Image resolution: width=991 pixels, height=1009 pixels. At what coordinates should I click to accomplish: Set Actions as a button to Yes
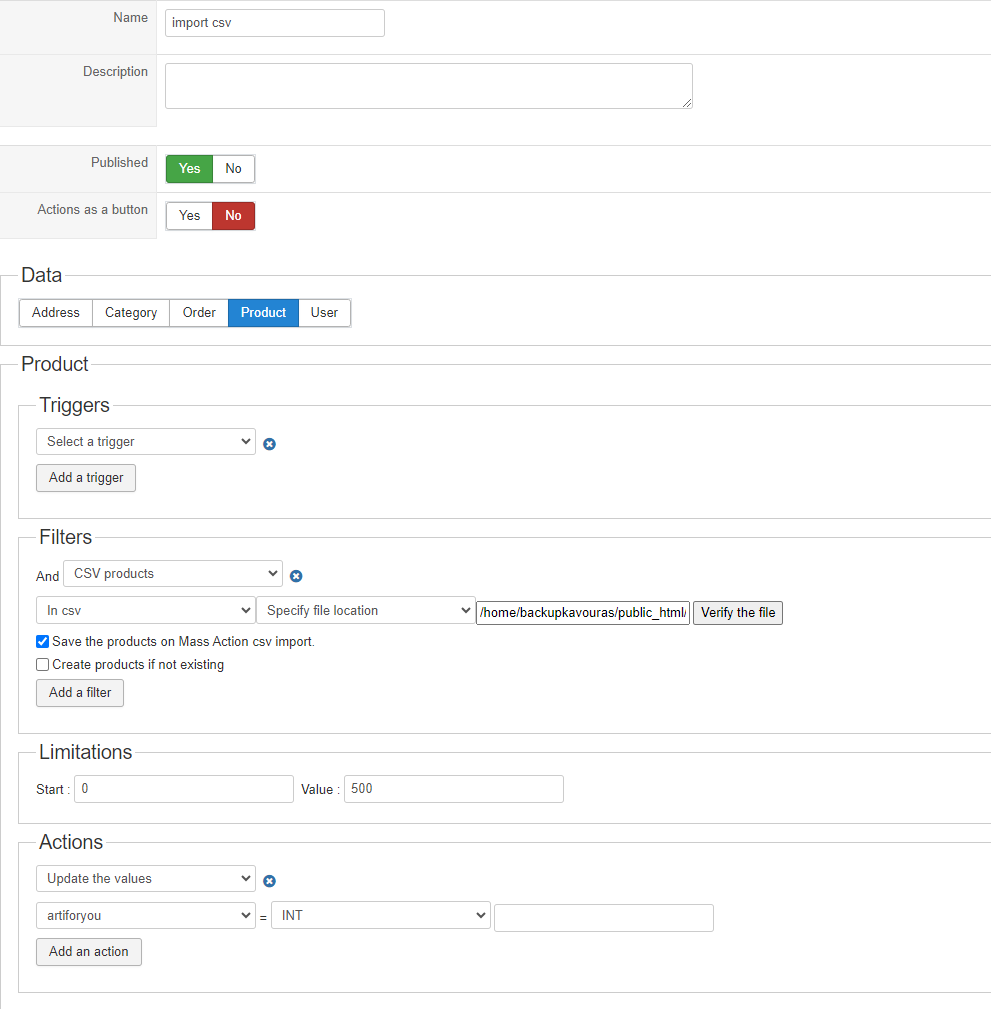click(x=189, y=216)
